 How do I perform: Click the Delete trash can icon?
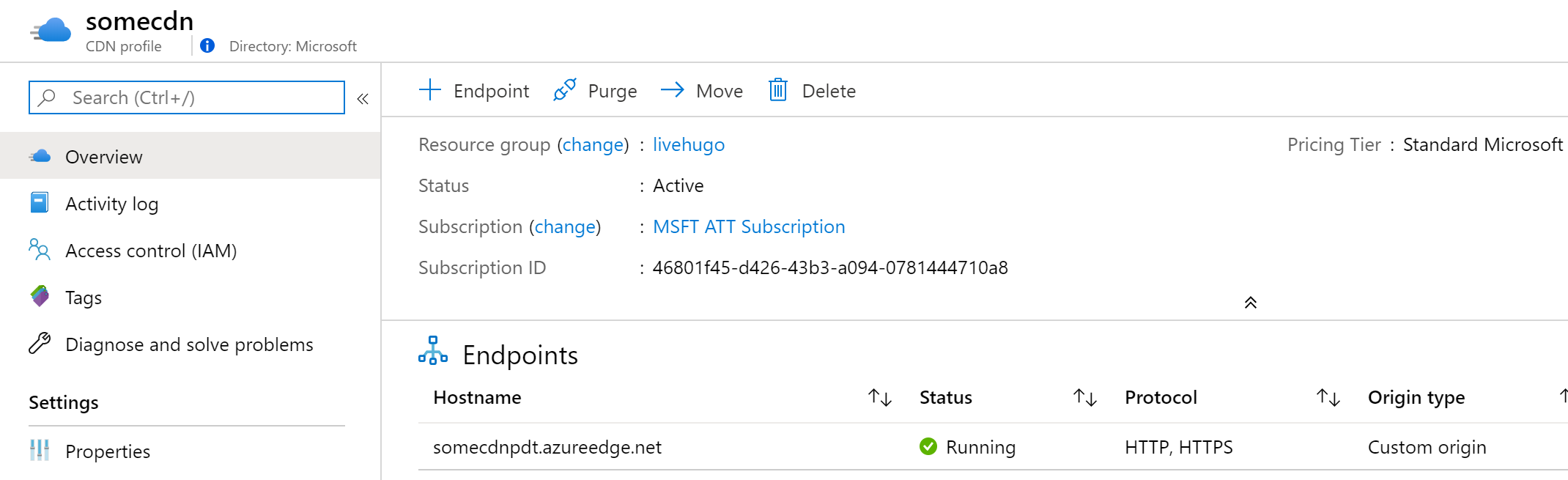click(777, 90)
